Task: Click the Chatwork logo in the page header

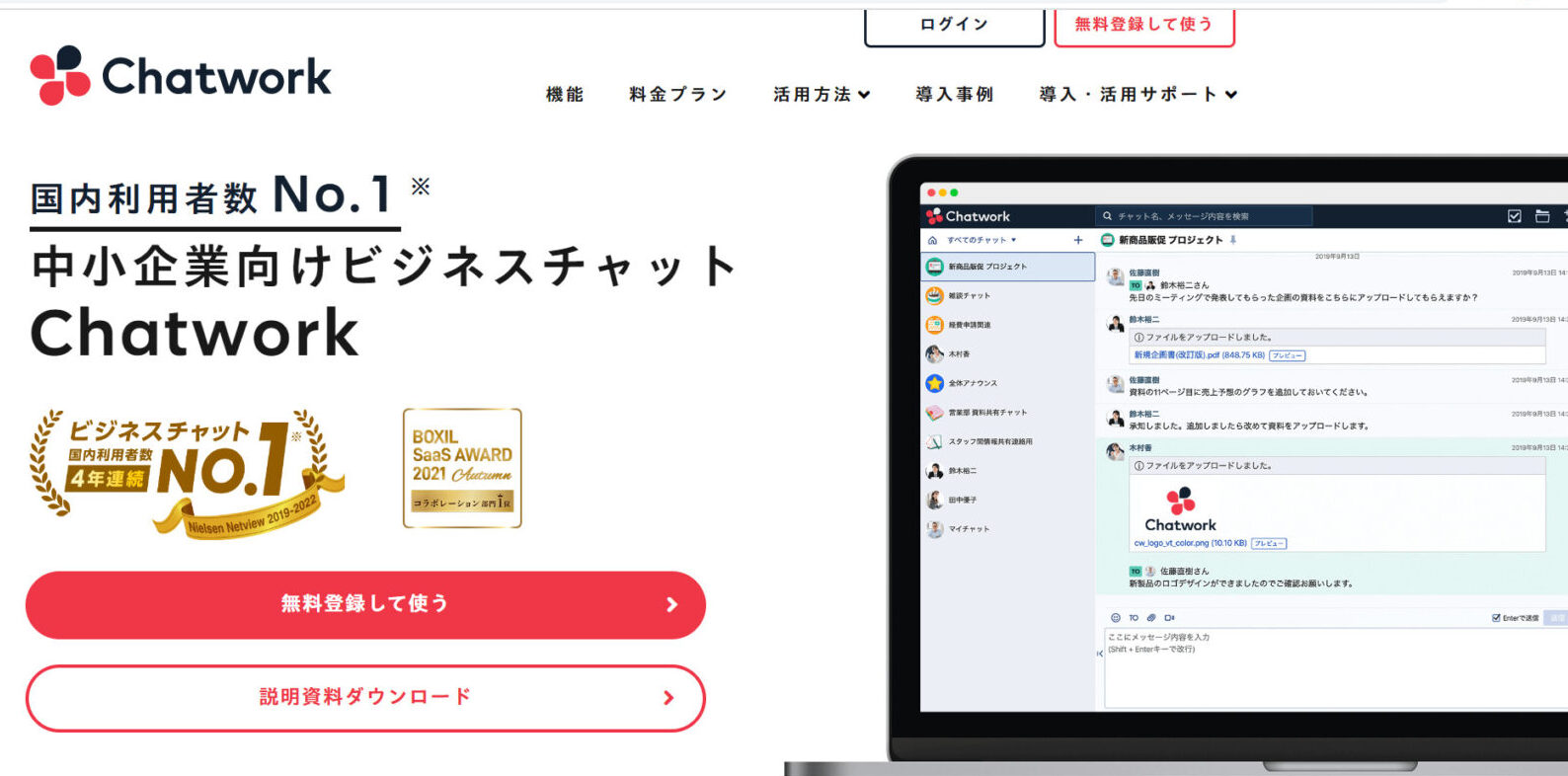Action: coord(181,75)
